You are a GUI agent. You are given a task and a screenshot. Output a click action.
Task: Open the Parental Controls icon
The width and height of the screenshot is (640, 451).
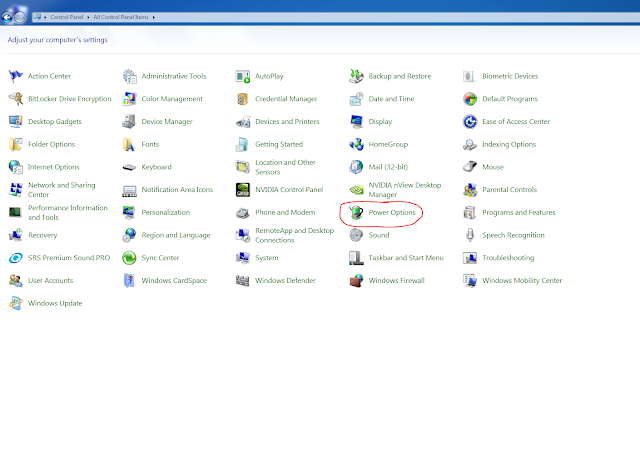click(x=470, y=190)
